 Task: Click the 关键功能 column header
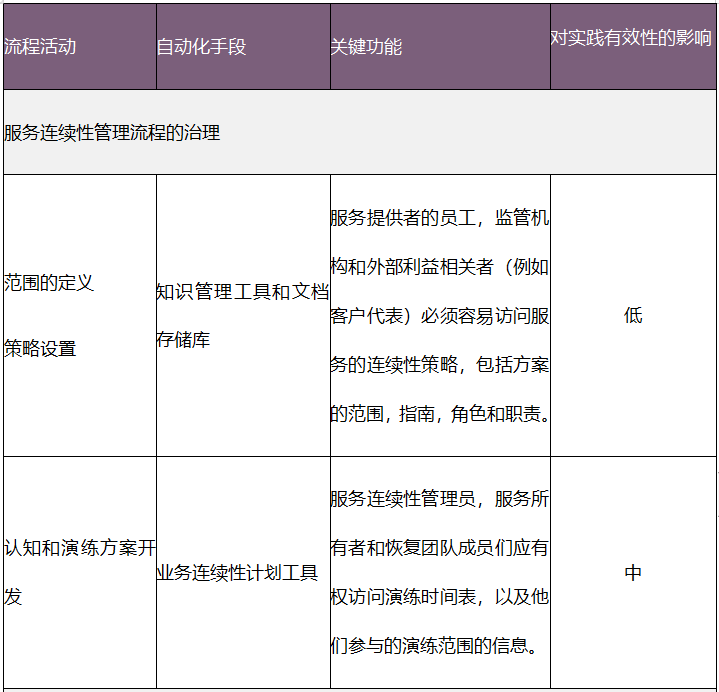click(366, 47)
